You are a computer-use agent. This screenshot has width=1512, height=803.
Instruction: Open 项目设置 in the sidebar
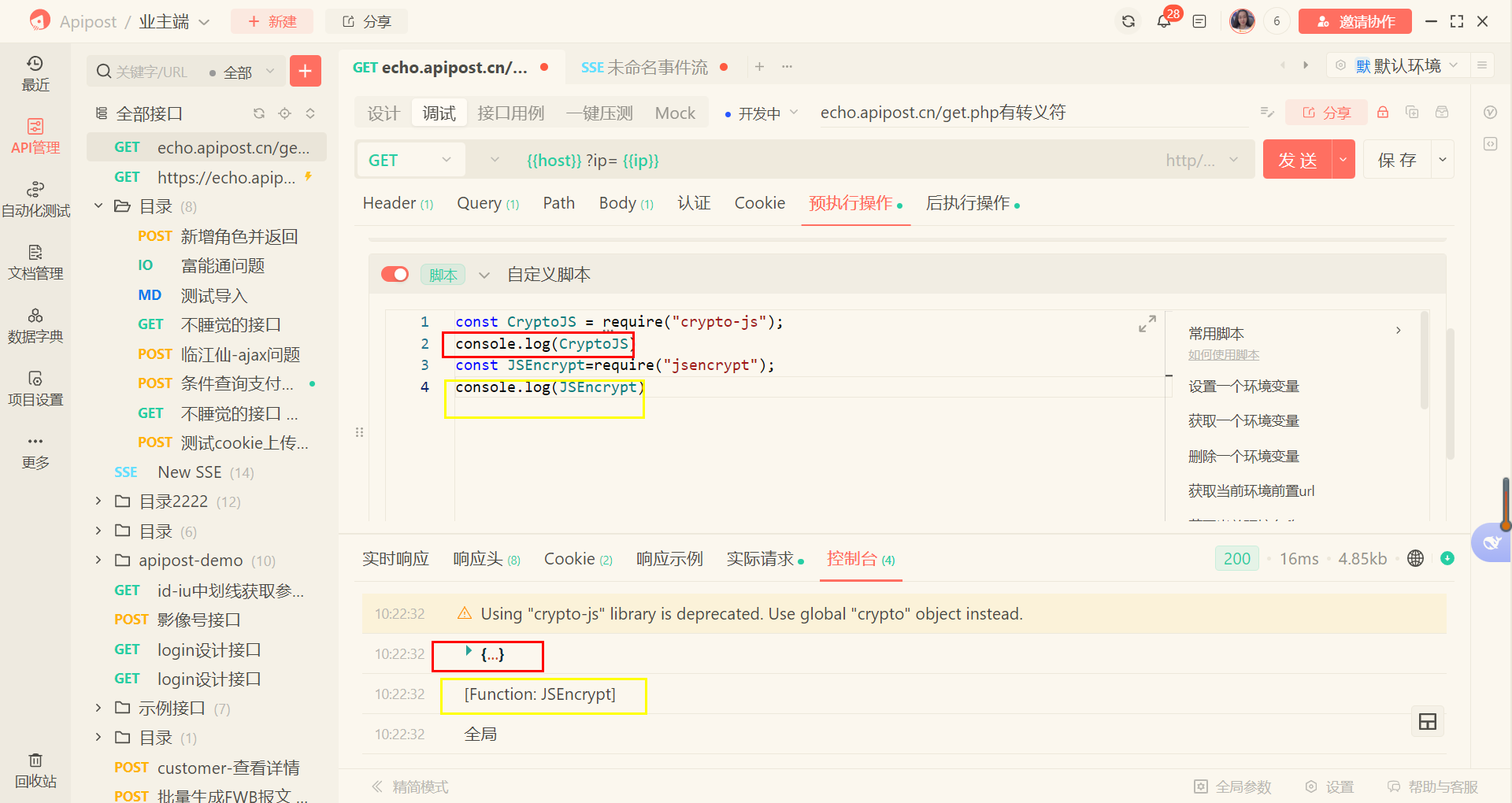(35, 388)
